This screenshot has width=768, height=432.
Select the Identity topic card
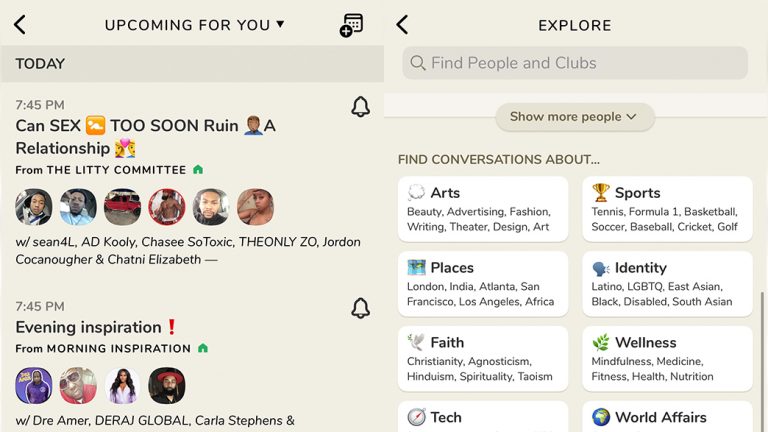(667, 284)
